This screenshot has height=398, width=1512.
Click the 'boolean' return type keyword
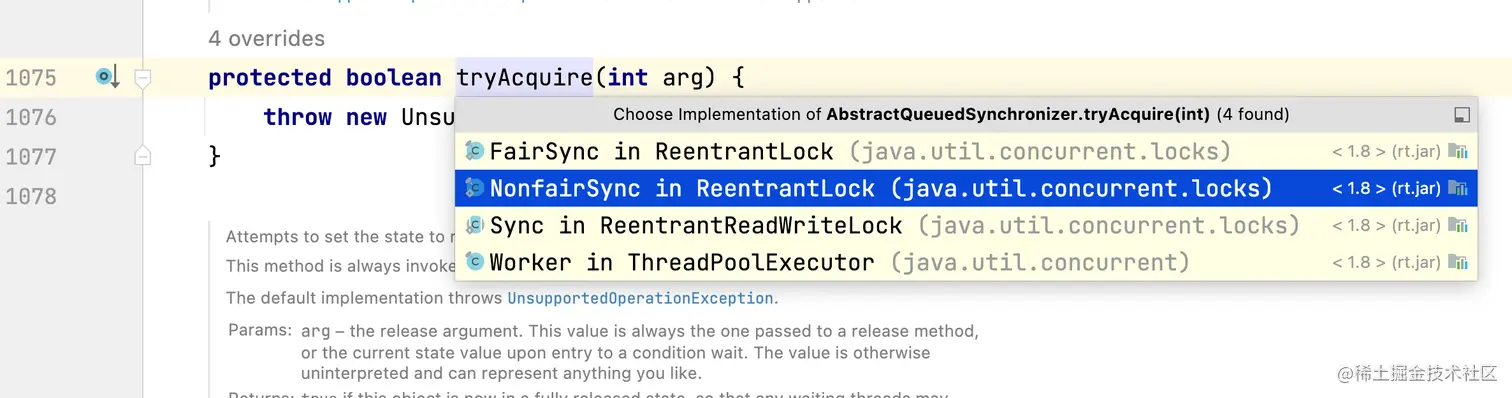click(394, 77)
